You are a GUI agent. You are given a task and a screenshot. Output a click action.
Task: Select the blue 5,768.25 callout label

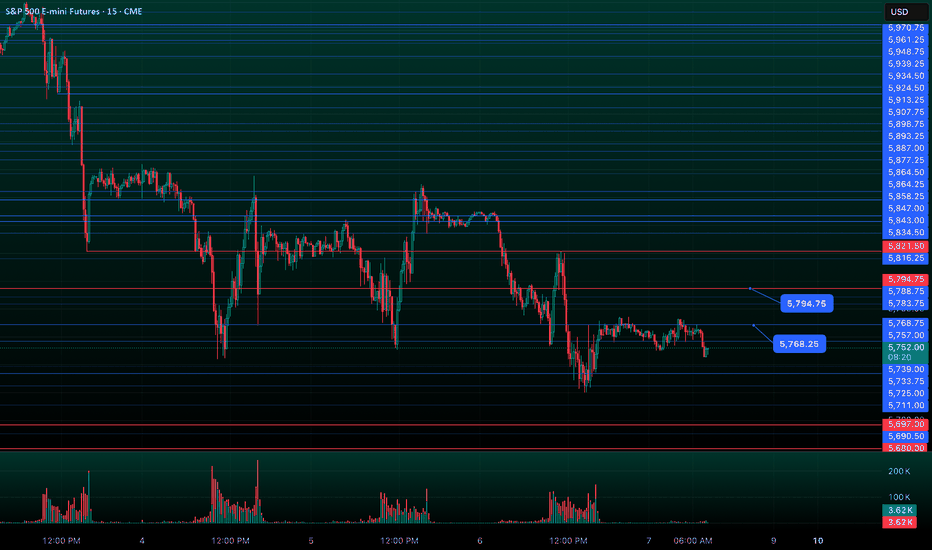[x=799, y=344]
